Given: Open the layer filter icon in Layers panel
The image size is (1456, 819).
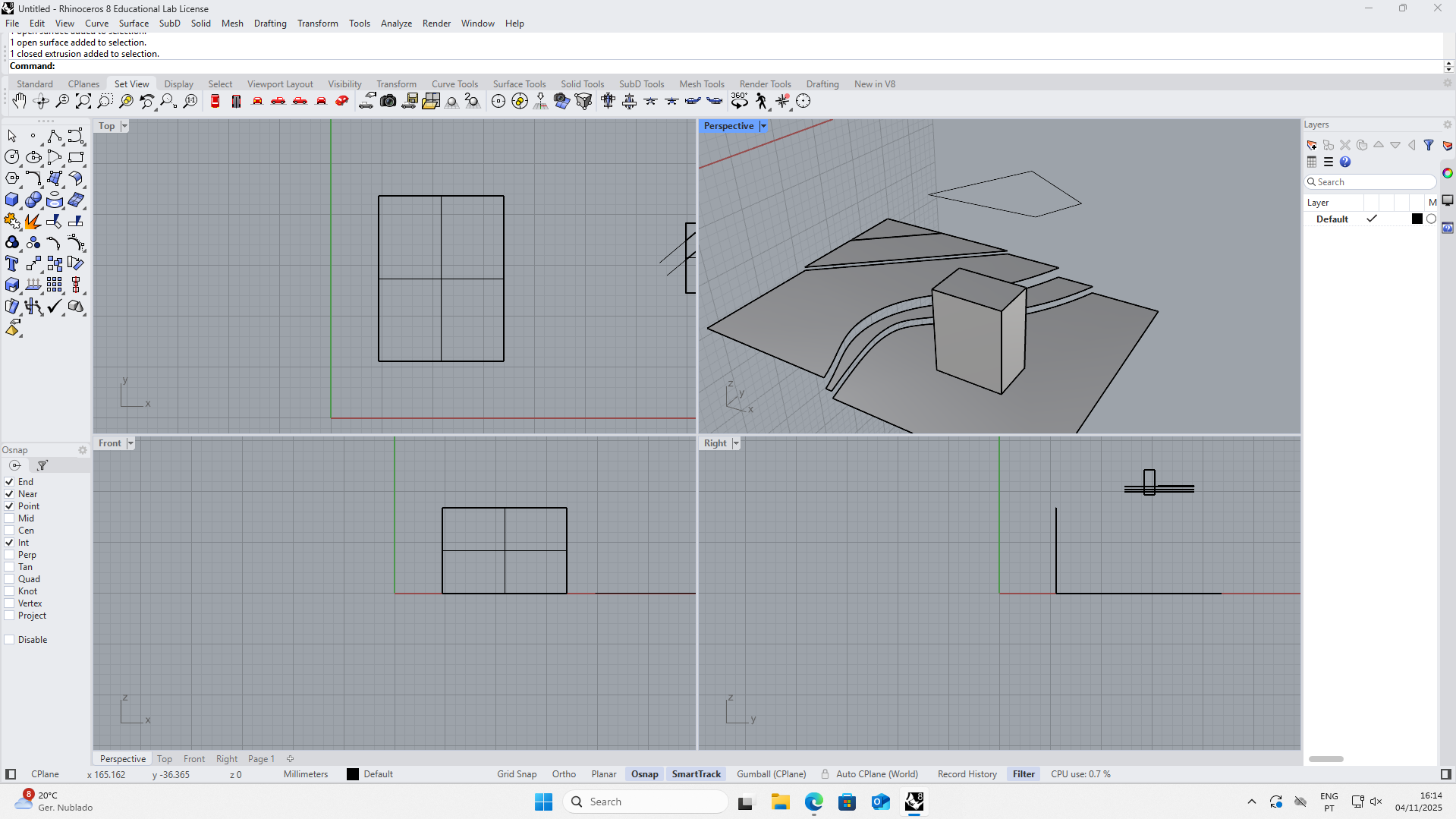Looking at the screenshot, I should [x=1429, y=145].
